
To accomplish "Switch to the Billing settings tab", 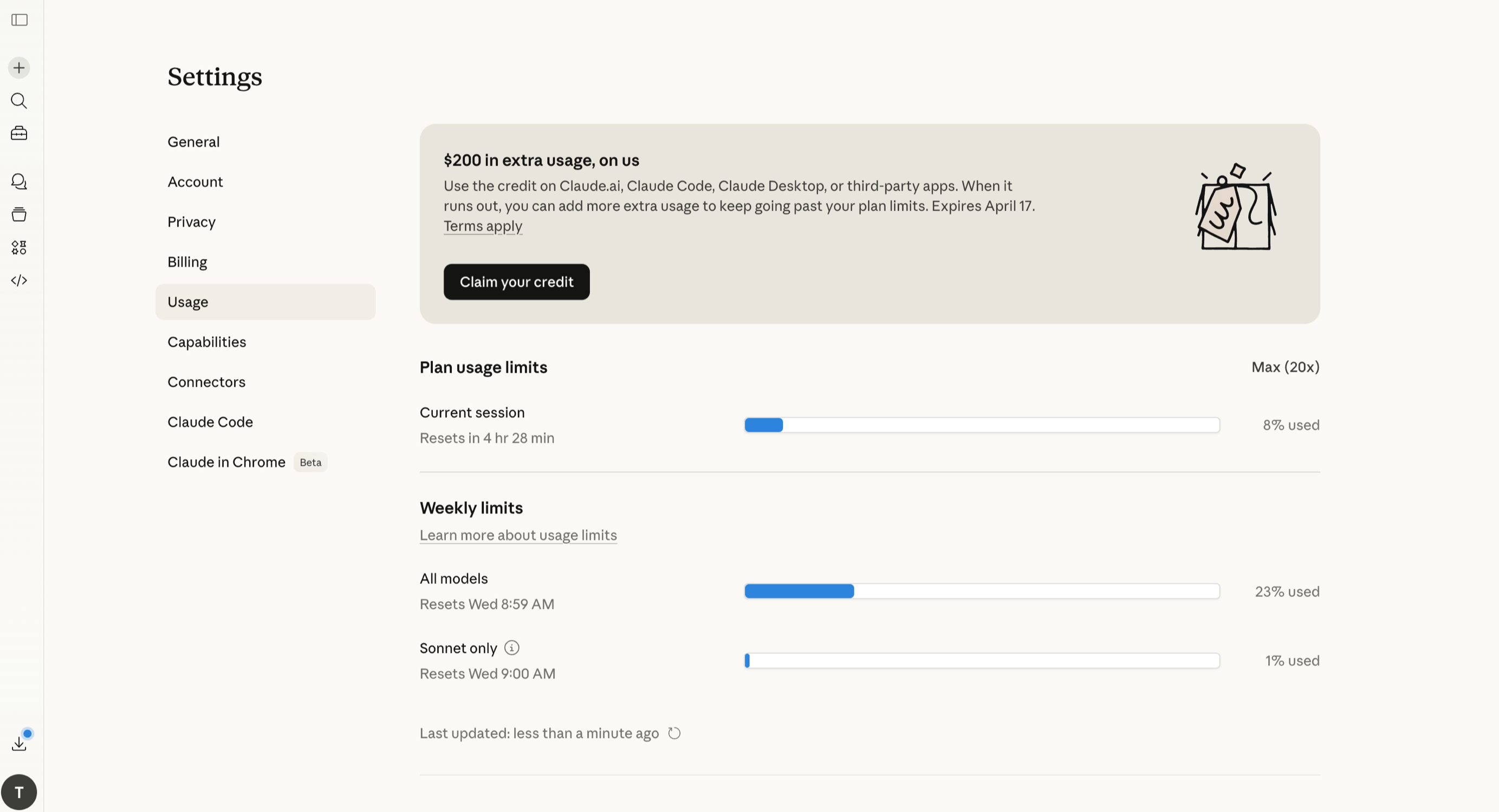I will point(187,262).
